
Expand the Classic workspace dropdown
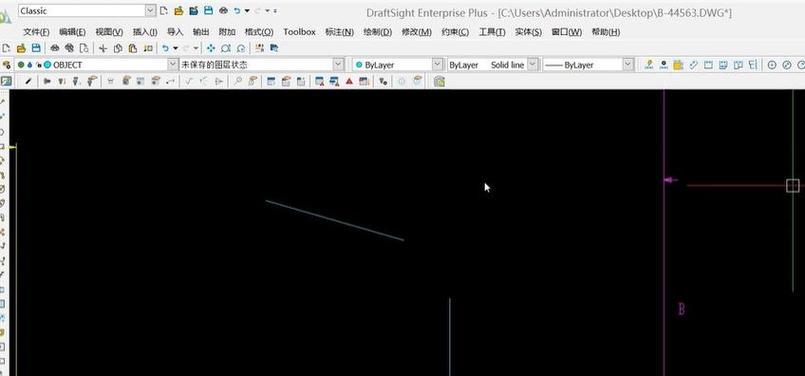click(x=150, y=10)
